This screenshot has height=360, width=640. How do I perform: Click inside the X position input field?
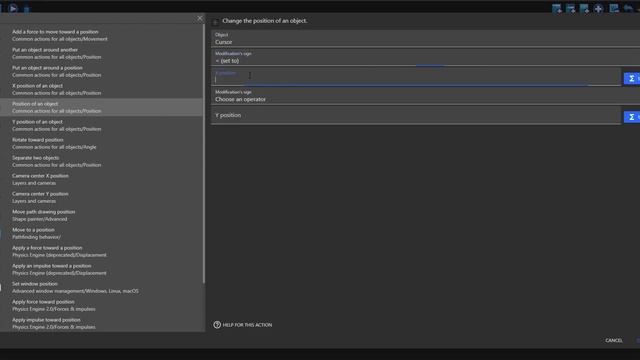click(x=416, y=77)
